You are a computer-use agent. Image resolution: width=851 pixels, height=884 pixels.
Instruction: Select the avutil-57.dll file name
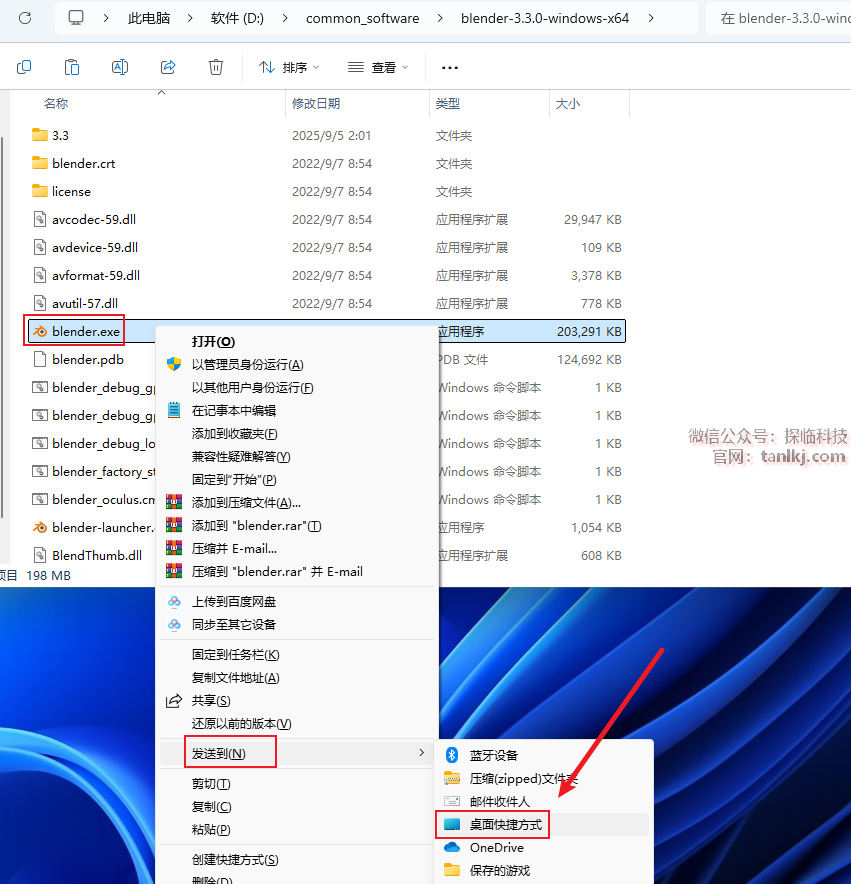point(85,303)
